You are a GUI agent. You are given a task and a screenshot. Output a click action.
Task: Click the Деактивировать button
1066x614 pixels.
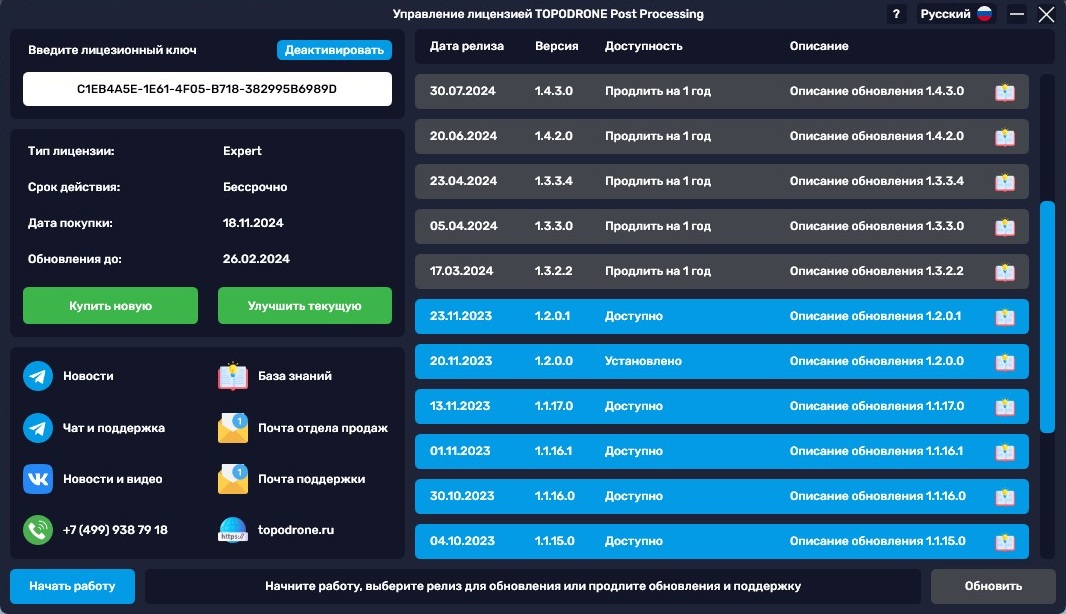(334, 50)
